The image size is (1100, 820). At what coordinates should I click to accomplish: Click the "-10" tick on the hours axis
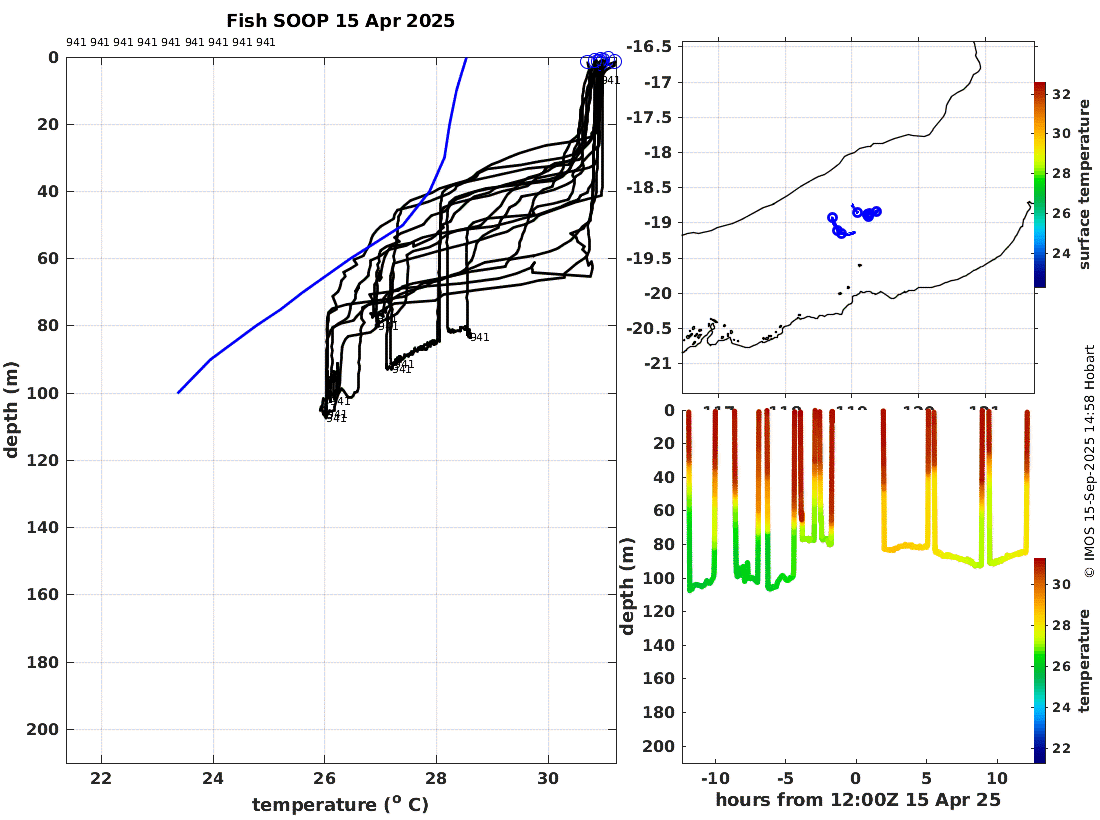click(x=714, y=778)
